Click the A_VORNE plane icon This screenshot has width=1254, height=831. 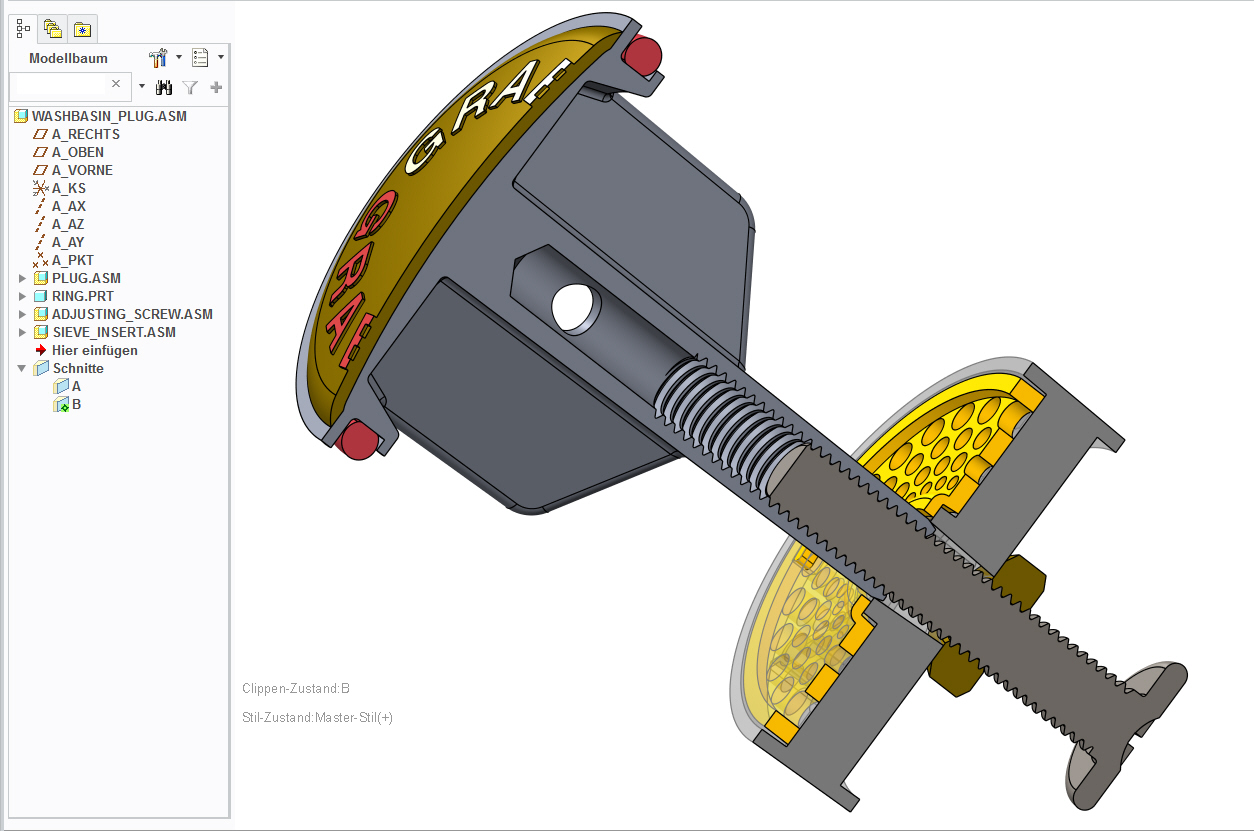41,170
